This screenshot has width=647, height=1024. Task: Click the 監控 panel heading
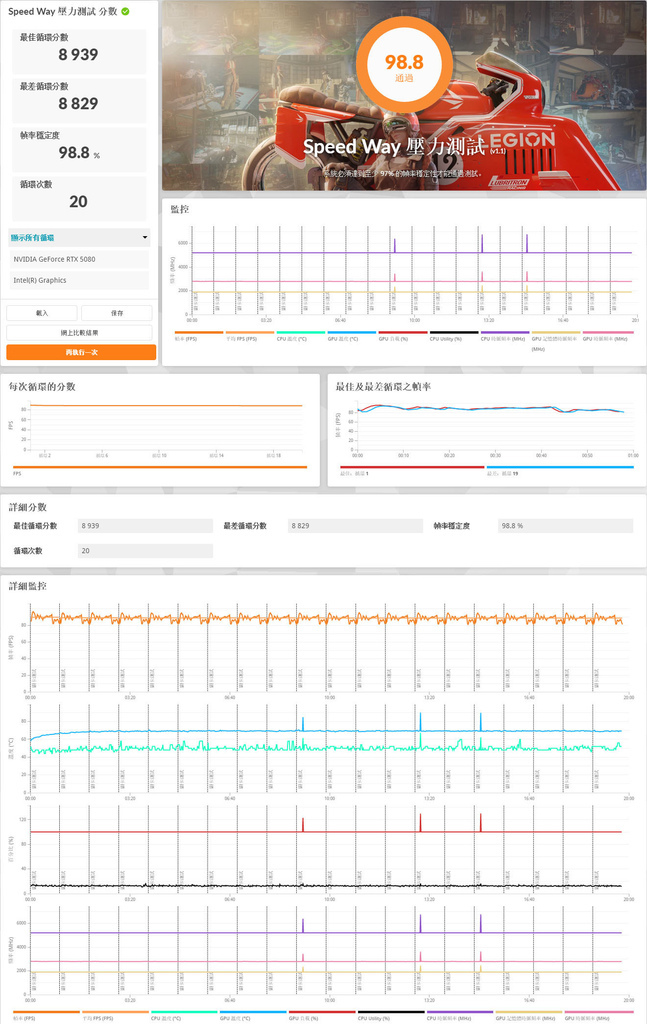[x=180, y=209]
